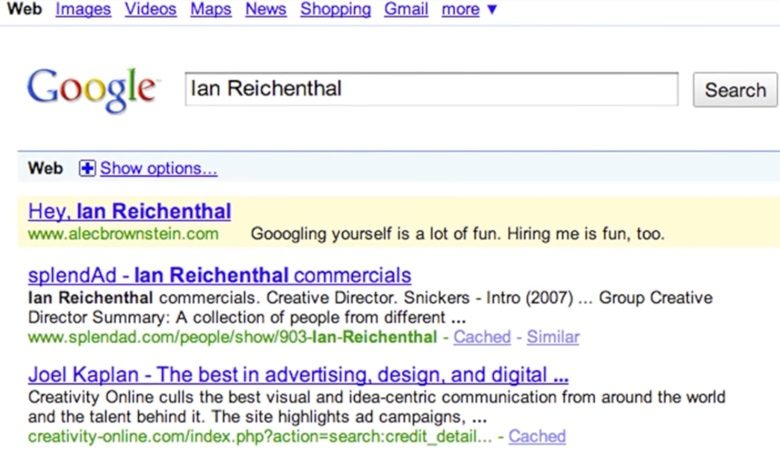Open splendAd - Ian Reichenthal commercials result
The image size is (780, 453).
click(219, 275)
